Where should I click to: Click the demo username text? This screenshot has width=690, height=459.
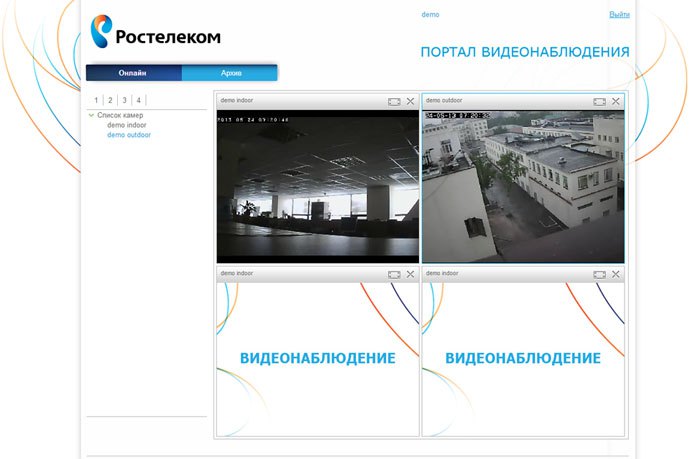(430, 15)
